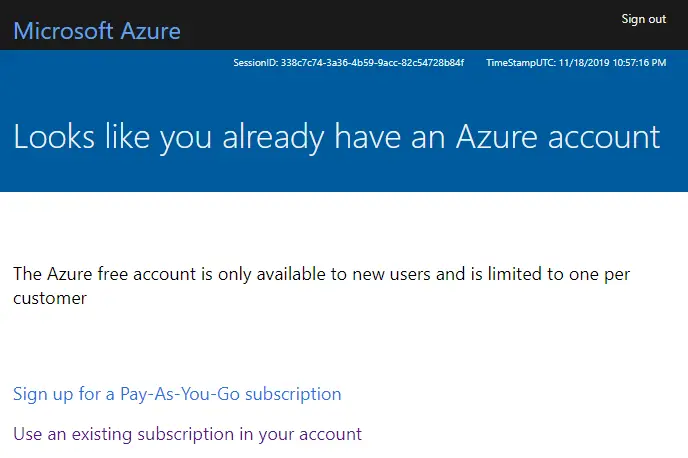Click the SessionID label in the banner
688x458 pixels.
[x=255, y=63]
